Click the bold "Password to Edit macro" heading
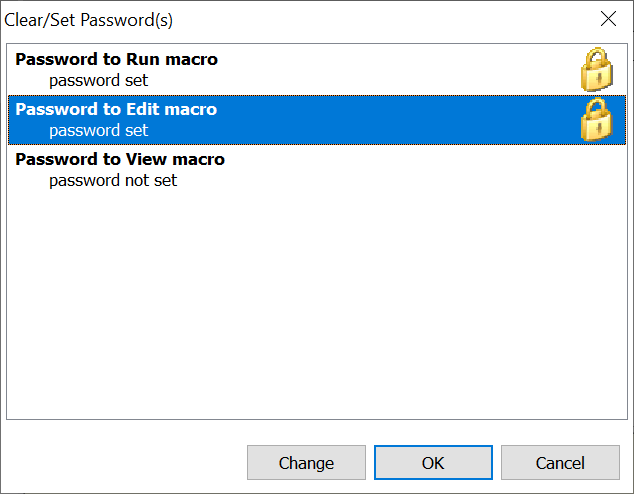The width and height of the screenshot is (634, 494). (x=116, y=110)
